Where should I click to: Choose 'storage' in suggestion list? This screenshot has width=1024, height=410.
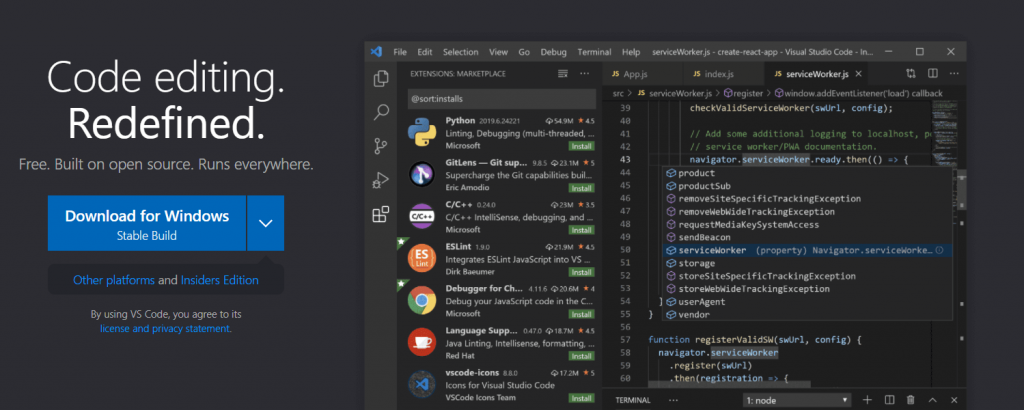[808, 263]
